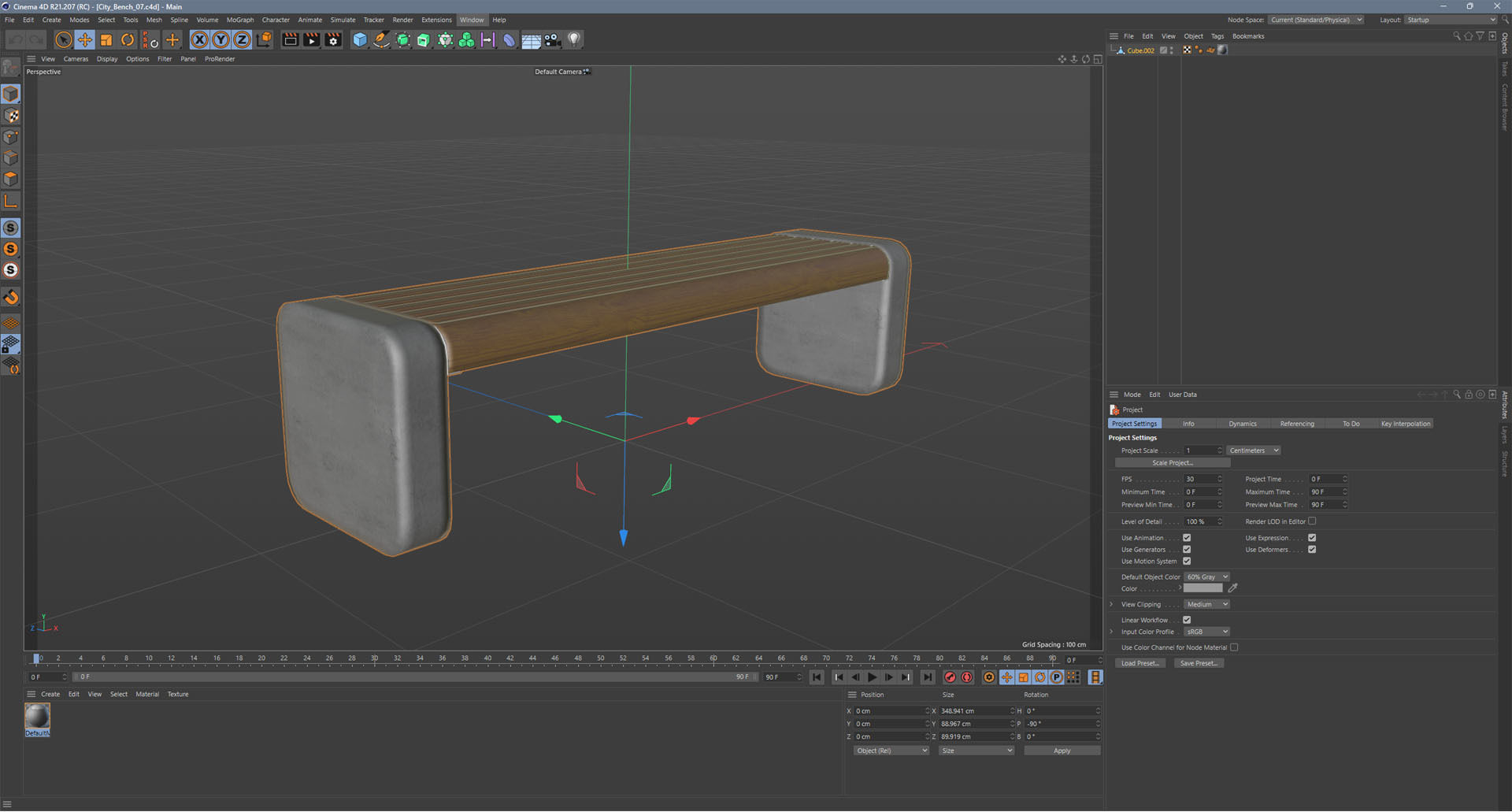
Task: Open Input Color Profile sRGB dropdown
Action: [1206, 632]
